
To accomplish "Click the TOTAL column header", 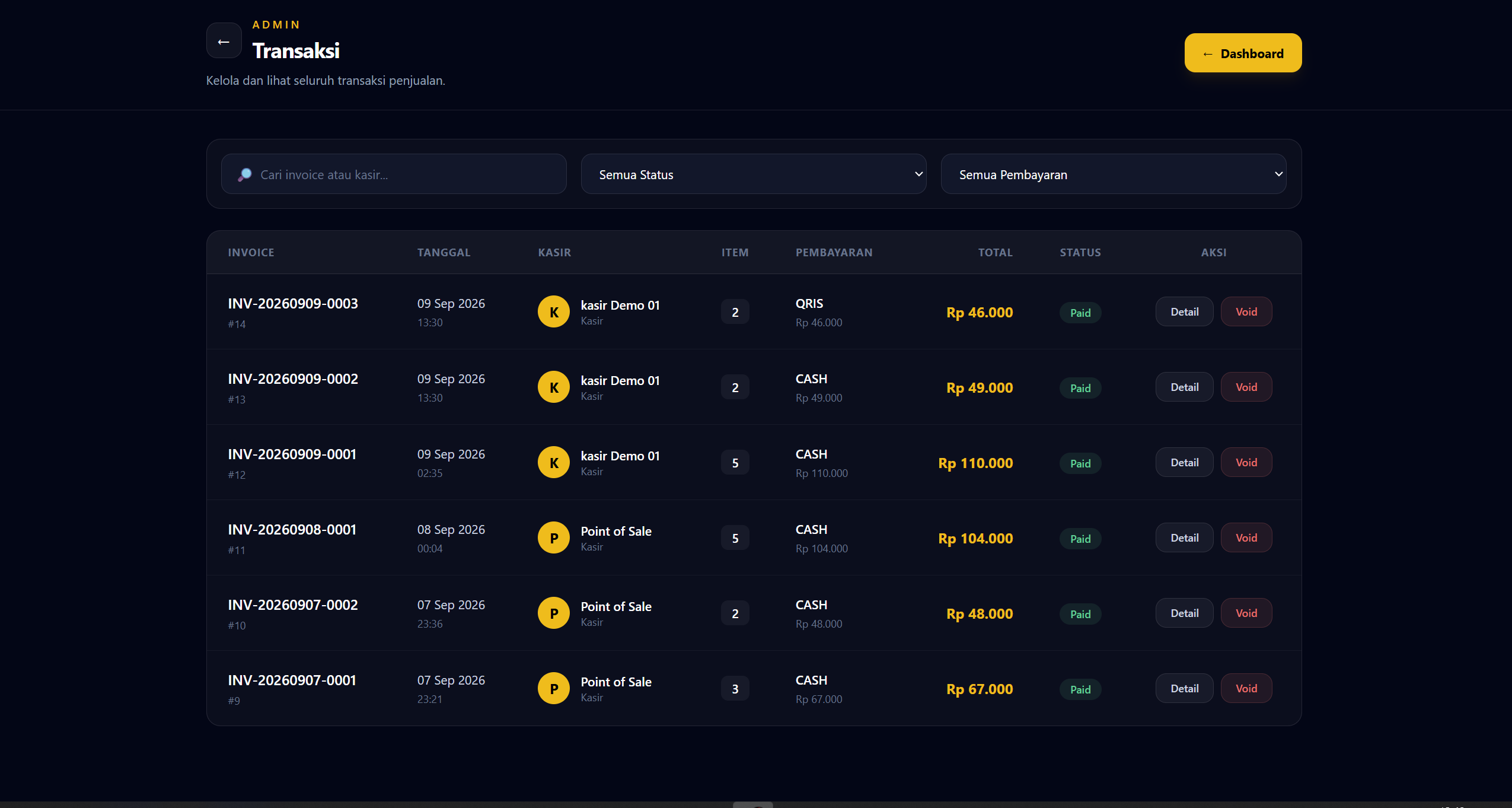I will pos(995,253).
